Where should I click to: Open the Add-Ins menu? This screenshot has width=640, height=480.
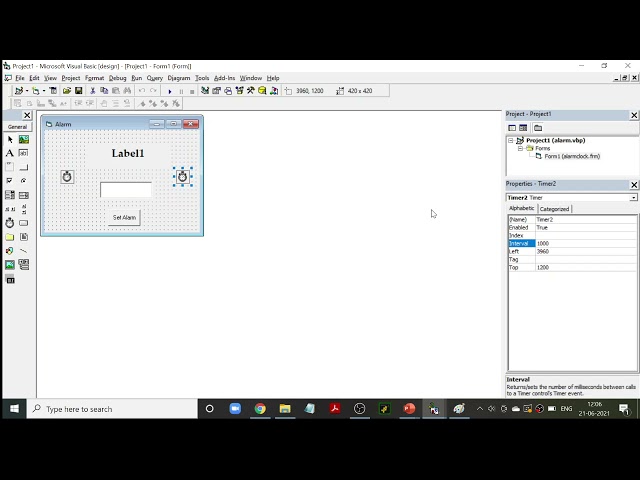[x=224, y=78]
